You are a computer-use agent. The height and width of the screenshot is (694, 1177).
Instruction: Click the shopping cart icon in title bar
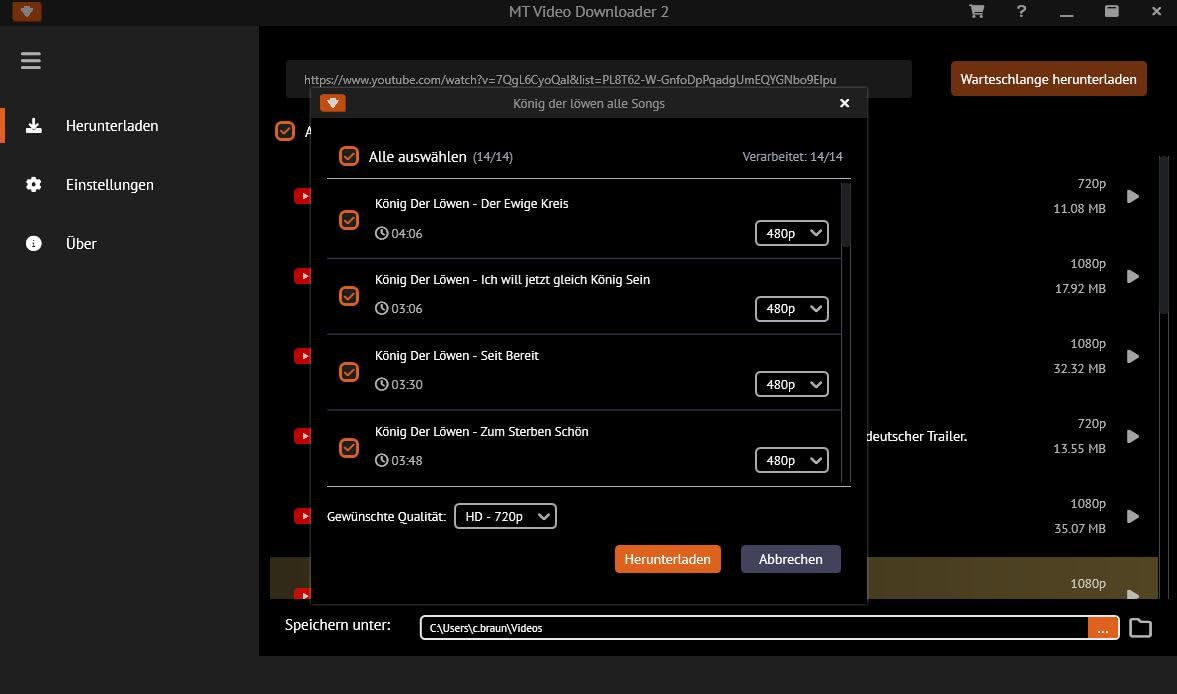point(977,11)
